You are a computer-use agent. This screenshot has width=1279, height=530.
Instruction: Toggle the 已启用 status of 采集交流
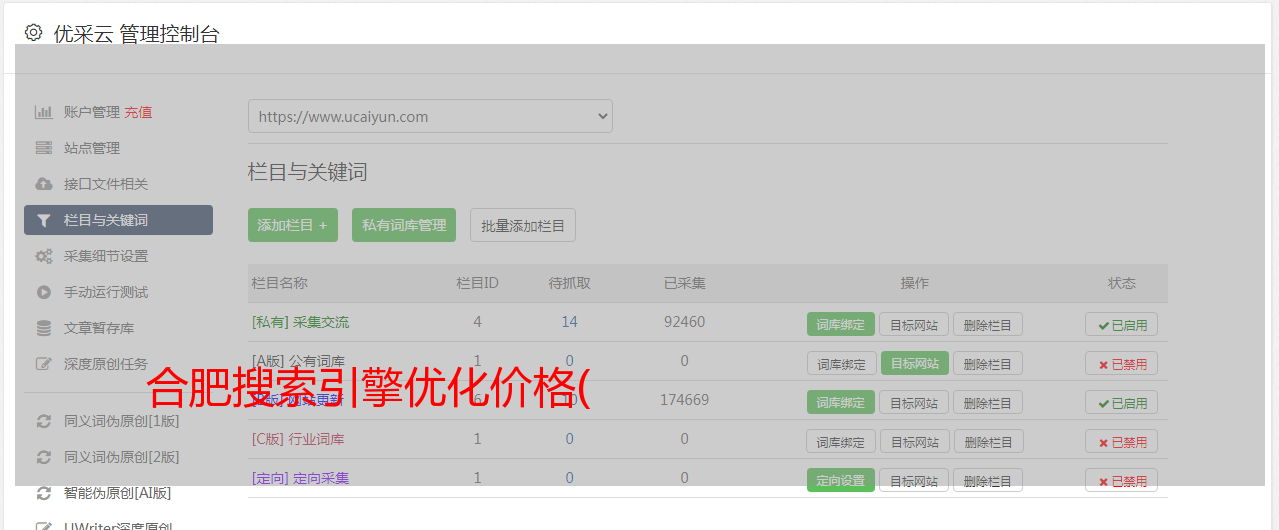[x=1121, y=324]
